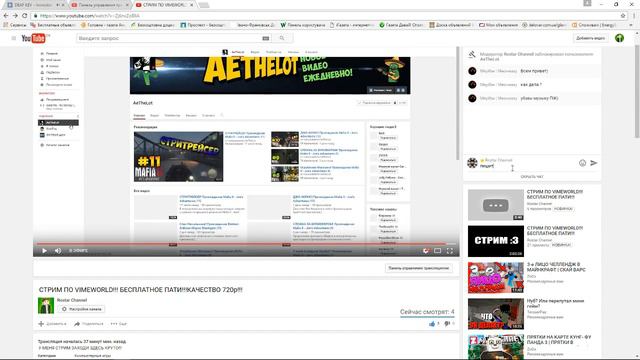Reload the page with refresh icon

[24, 16]
